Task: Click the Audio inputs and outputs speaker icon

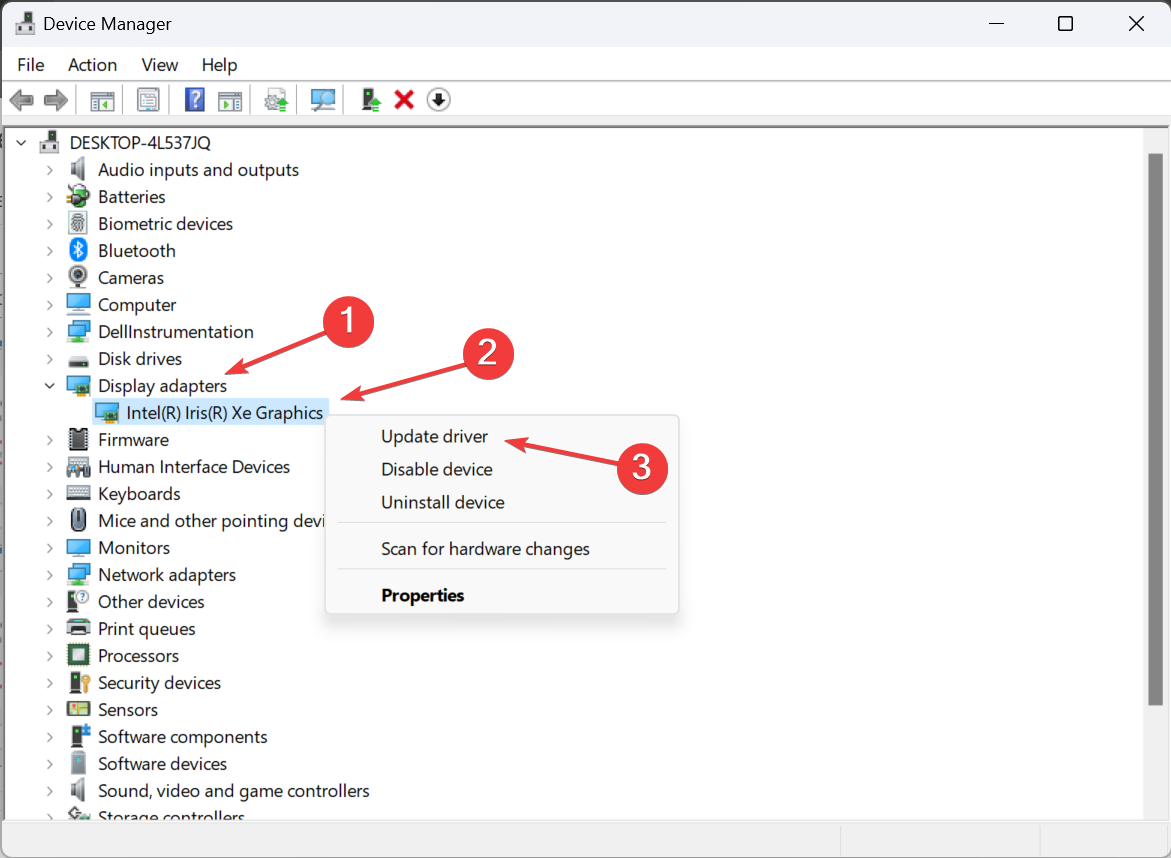Action: (x=78, y=170)
